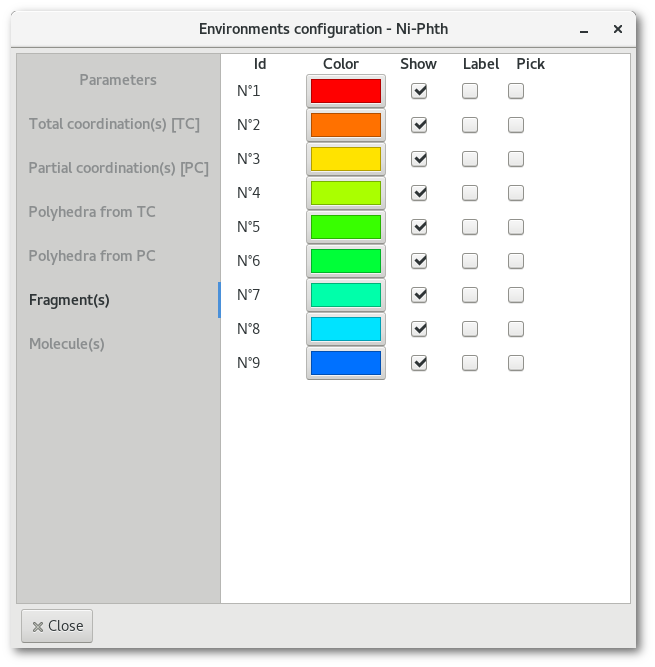Toggle Show checkbox for fragment N°8

(419, 329)
